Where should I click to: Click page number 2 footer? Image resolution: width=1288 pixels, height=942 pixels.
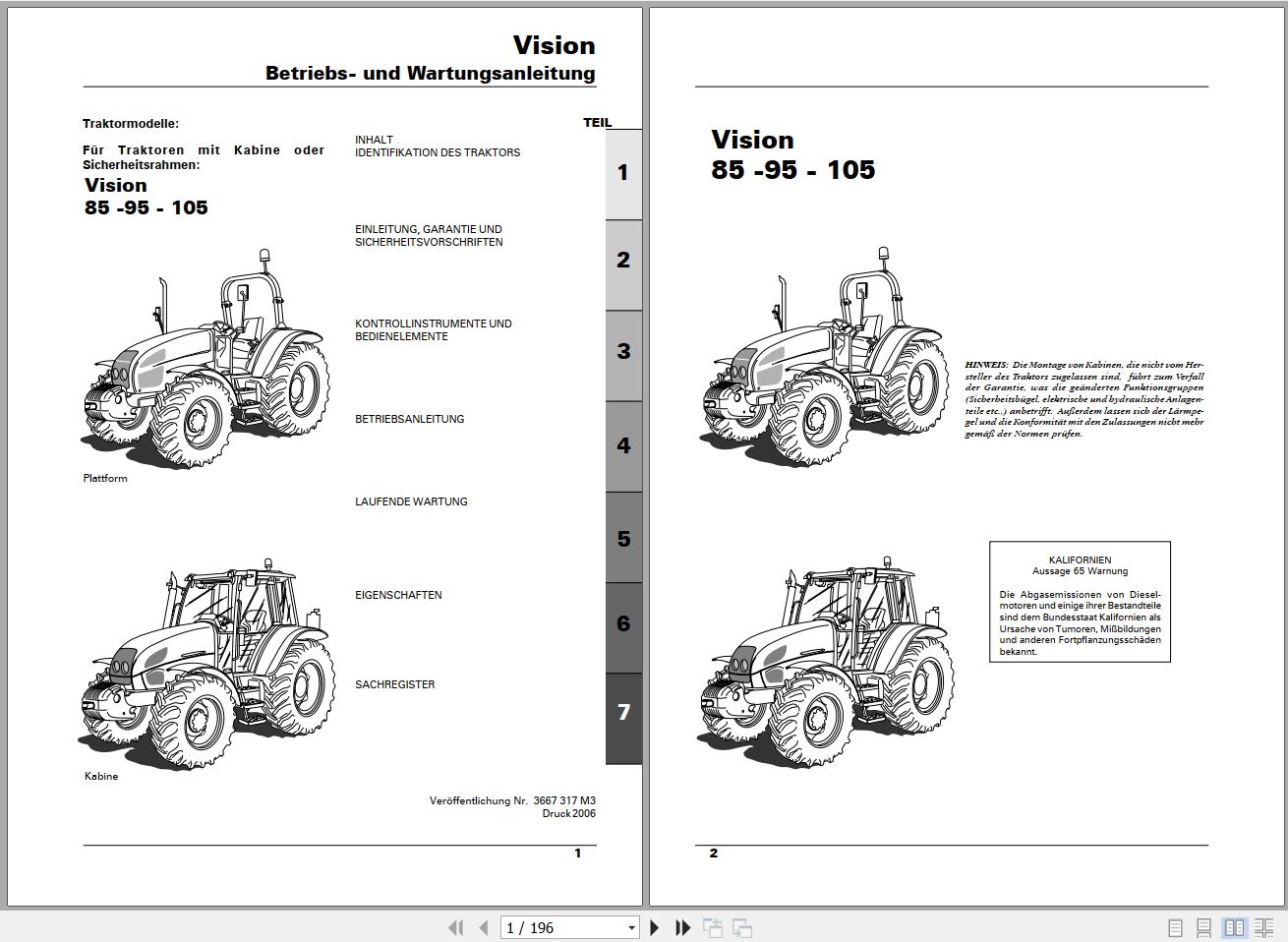click(714, 854)
